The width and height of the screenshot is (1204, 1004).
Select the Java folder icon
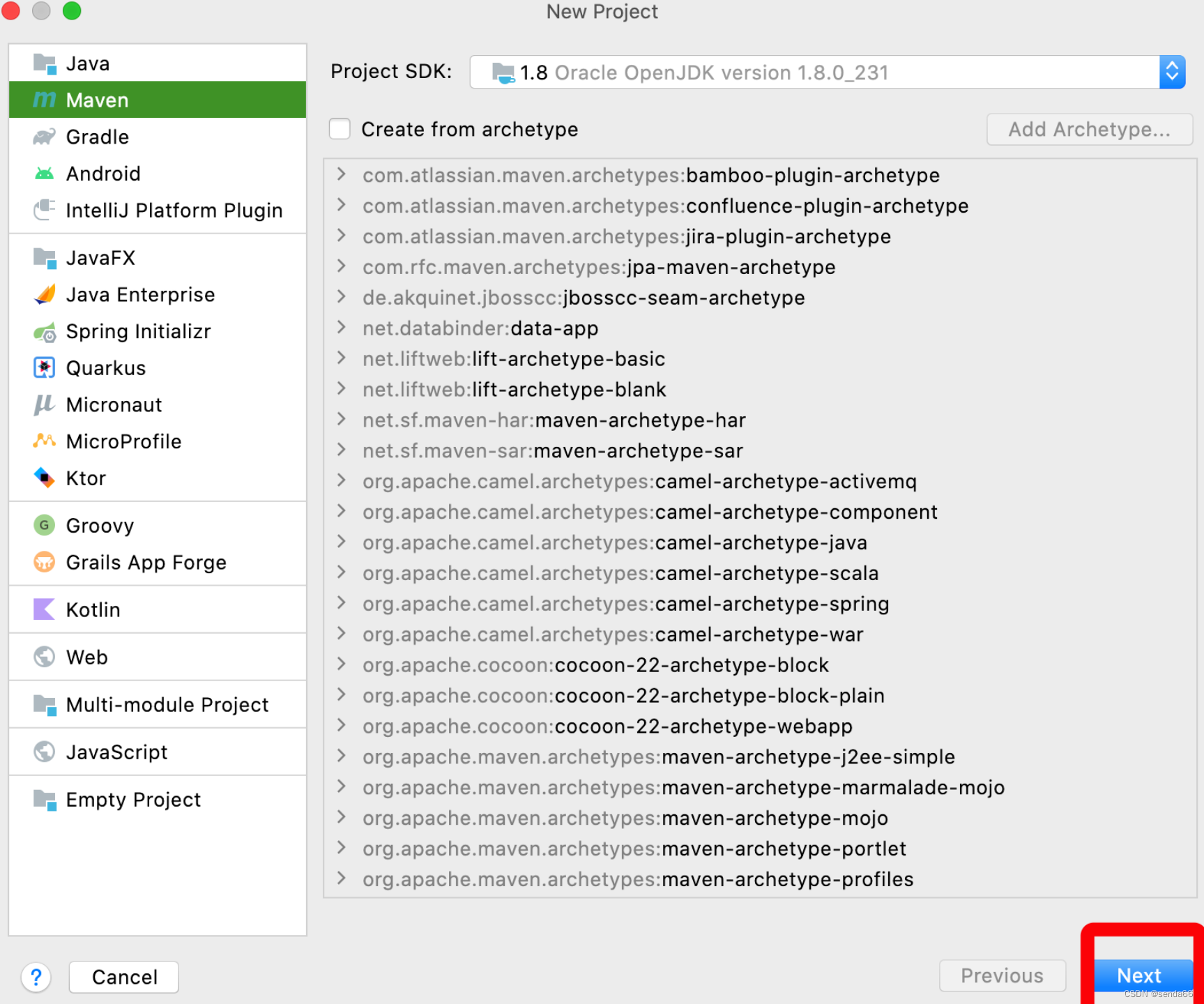pyautogui.click(x=45, y=63)
